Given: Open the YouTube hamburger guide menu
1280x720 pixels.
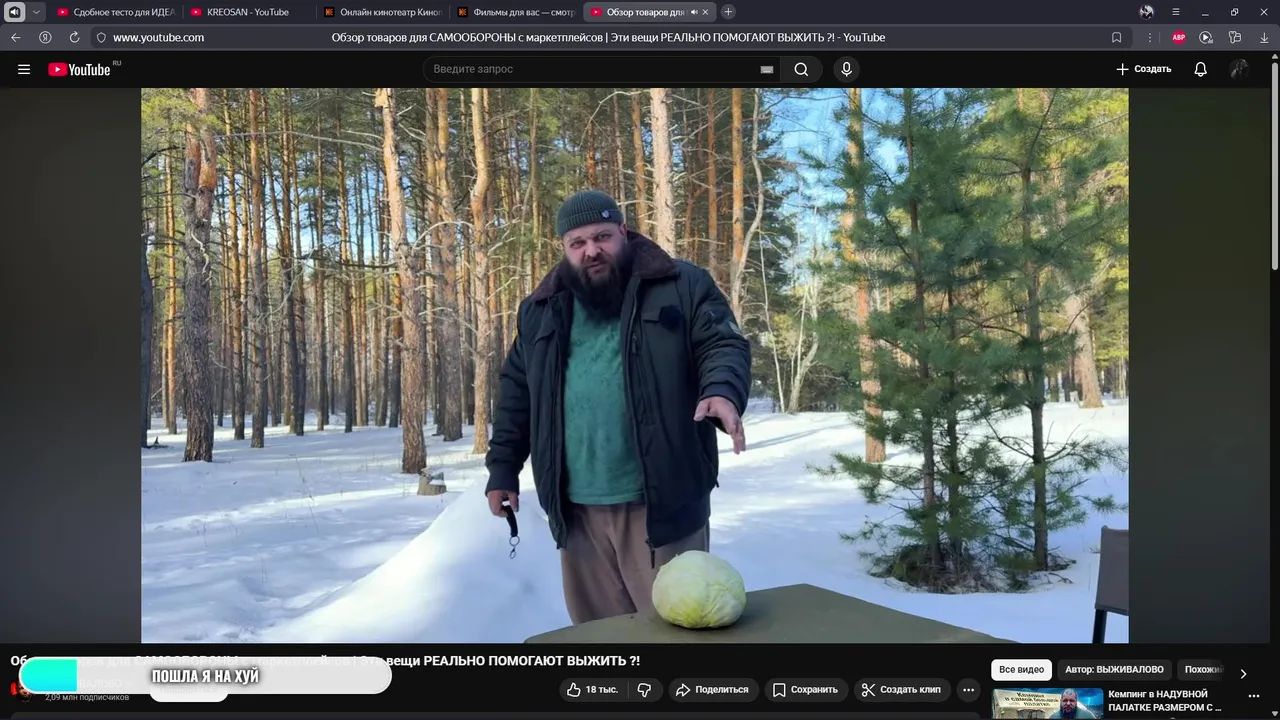Looking at the screenshot, I should 24,69.
